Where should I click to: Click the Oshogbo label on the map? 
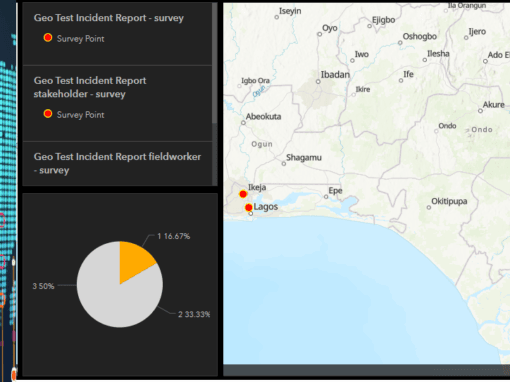point(420,36)
